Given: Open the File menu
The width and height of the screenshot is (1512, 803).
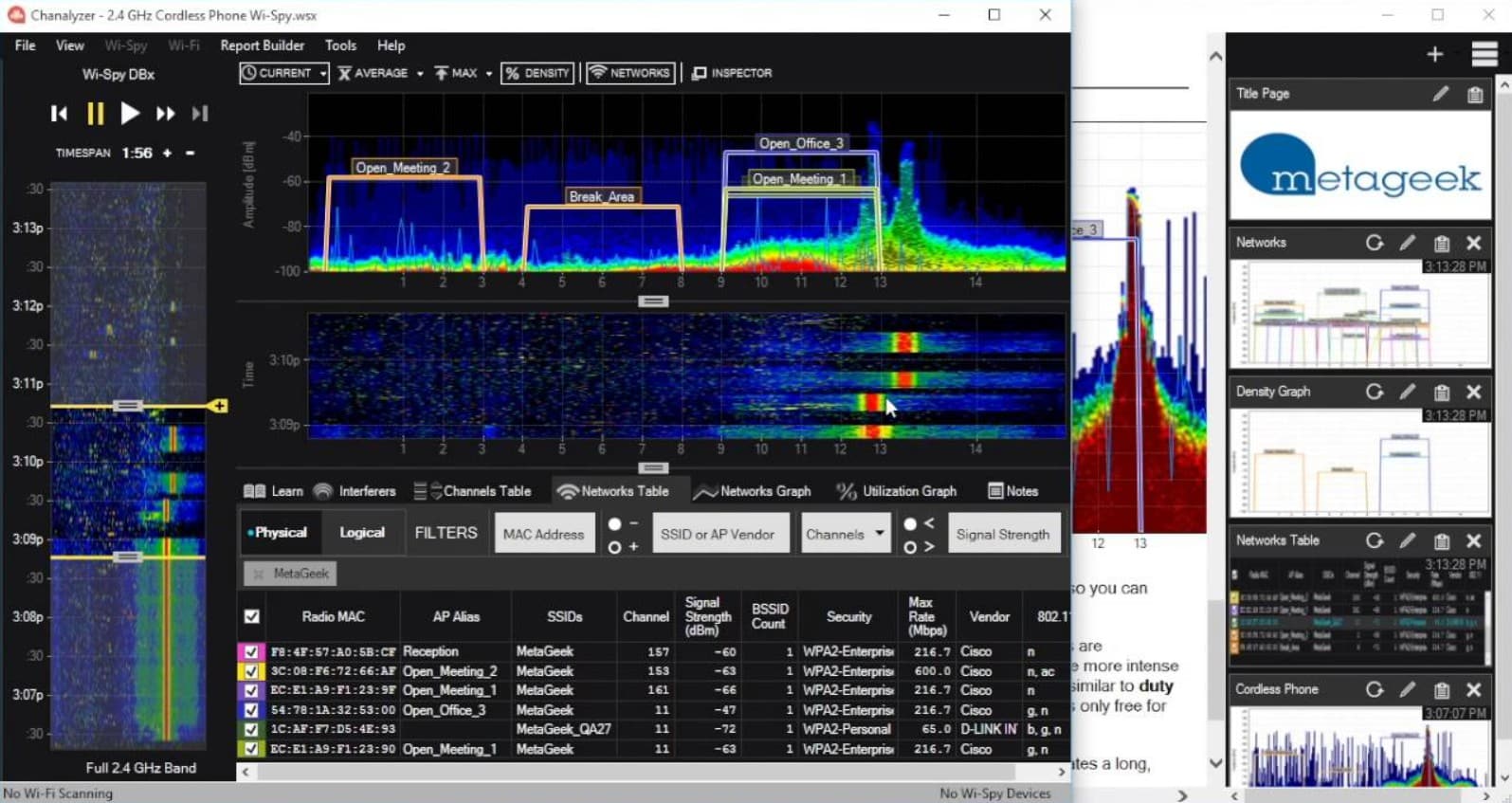Looking at the screenshot, I should point(26,46).
